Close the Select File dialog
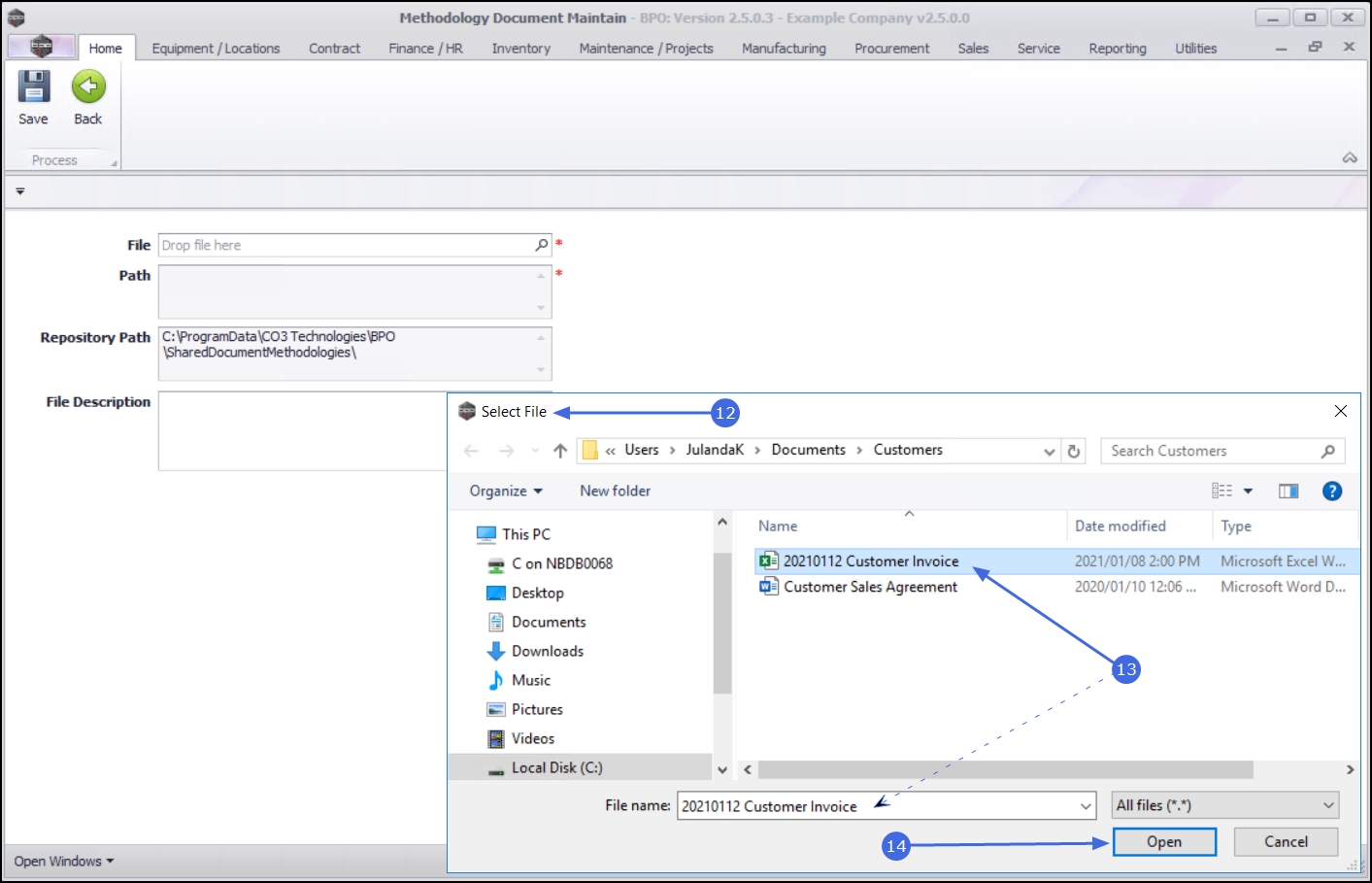 point(1341,411)
